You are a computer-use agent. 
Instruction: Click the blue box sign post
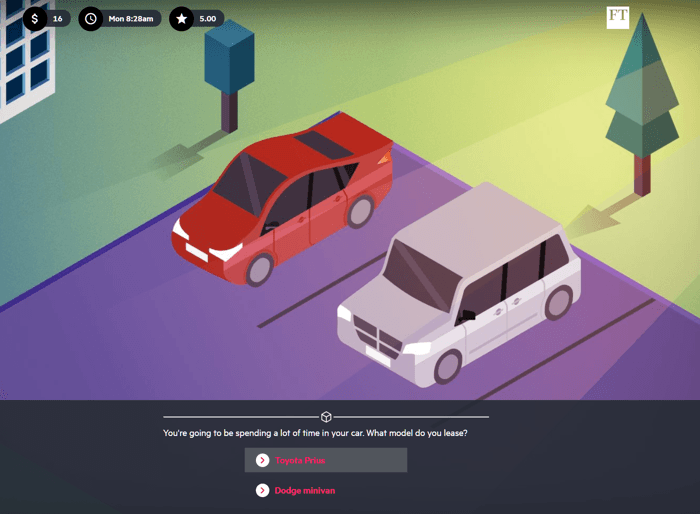click(x=229, y=58)
